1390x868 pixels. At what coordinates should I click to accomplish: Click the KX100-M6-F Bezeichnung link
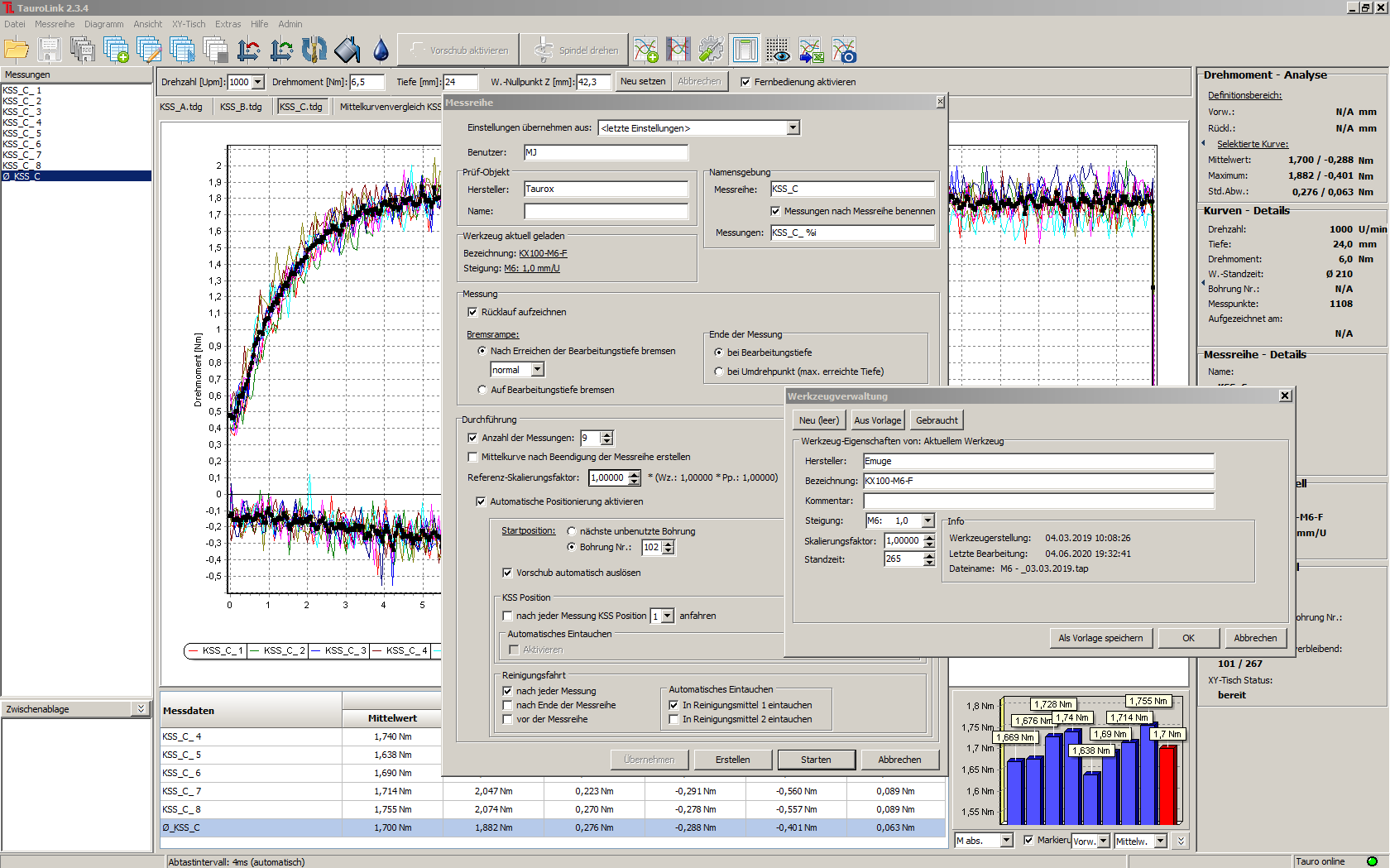tap(543, 253)
